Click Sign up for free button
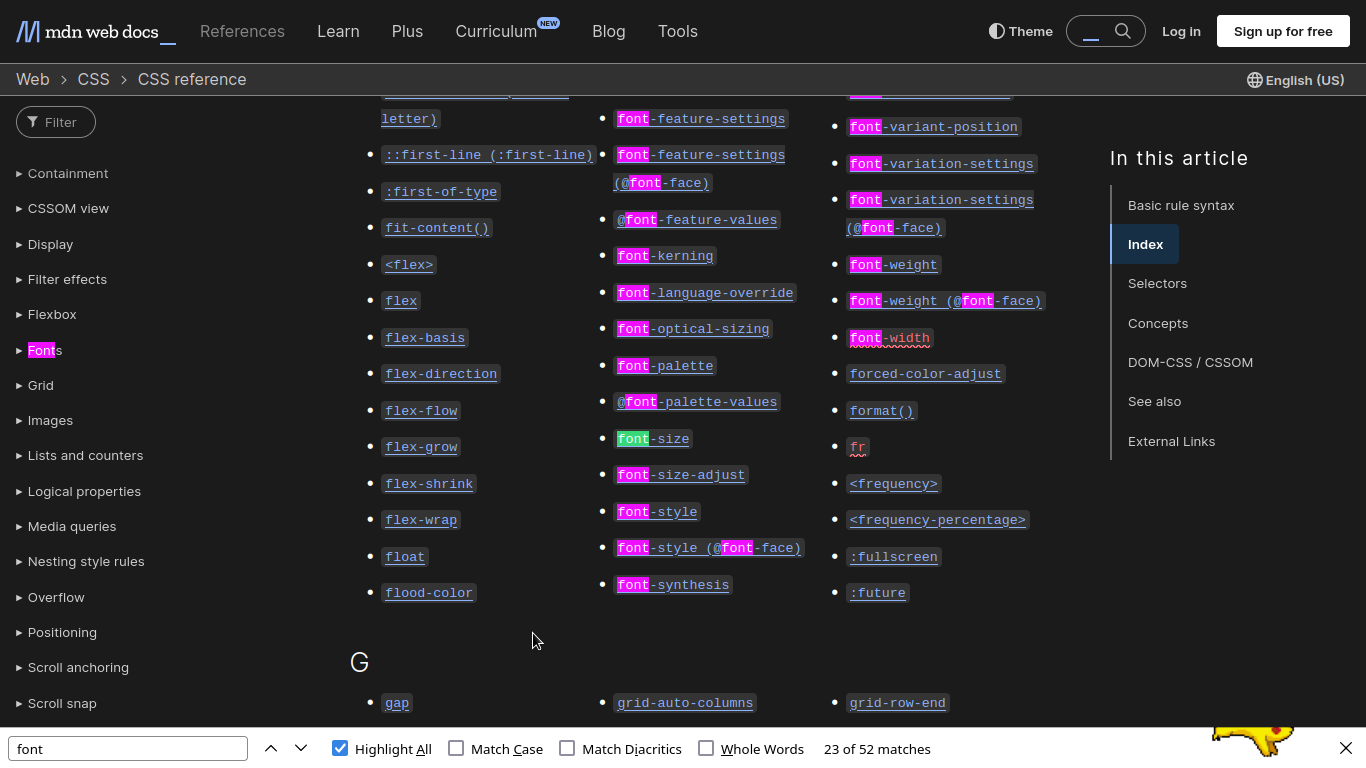 (x=1283, y=31)
